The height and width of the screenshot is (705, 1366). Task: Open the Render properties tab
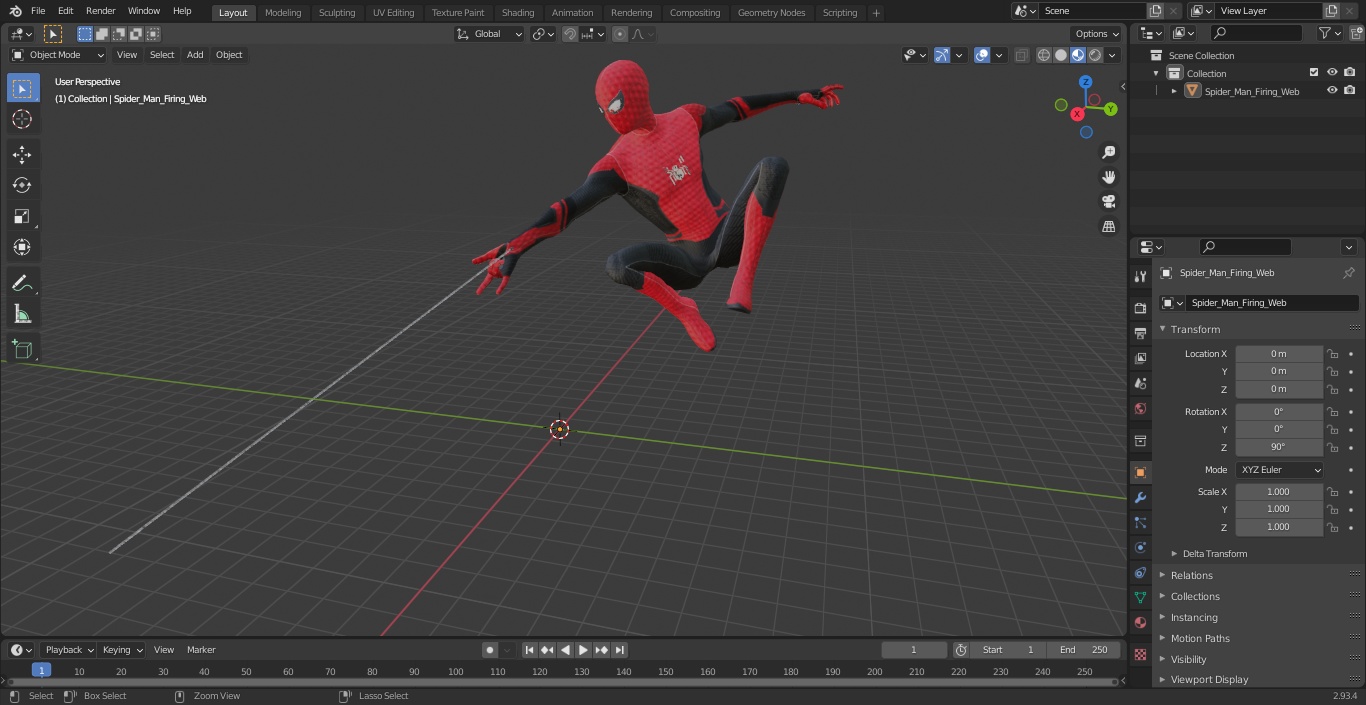coord(1140,308)
